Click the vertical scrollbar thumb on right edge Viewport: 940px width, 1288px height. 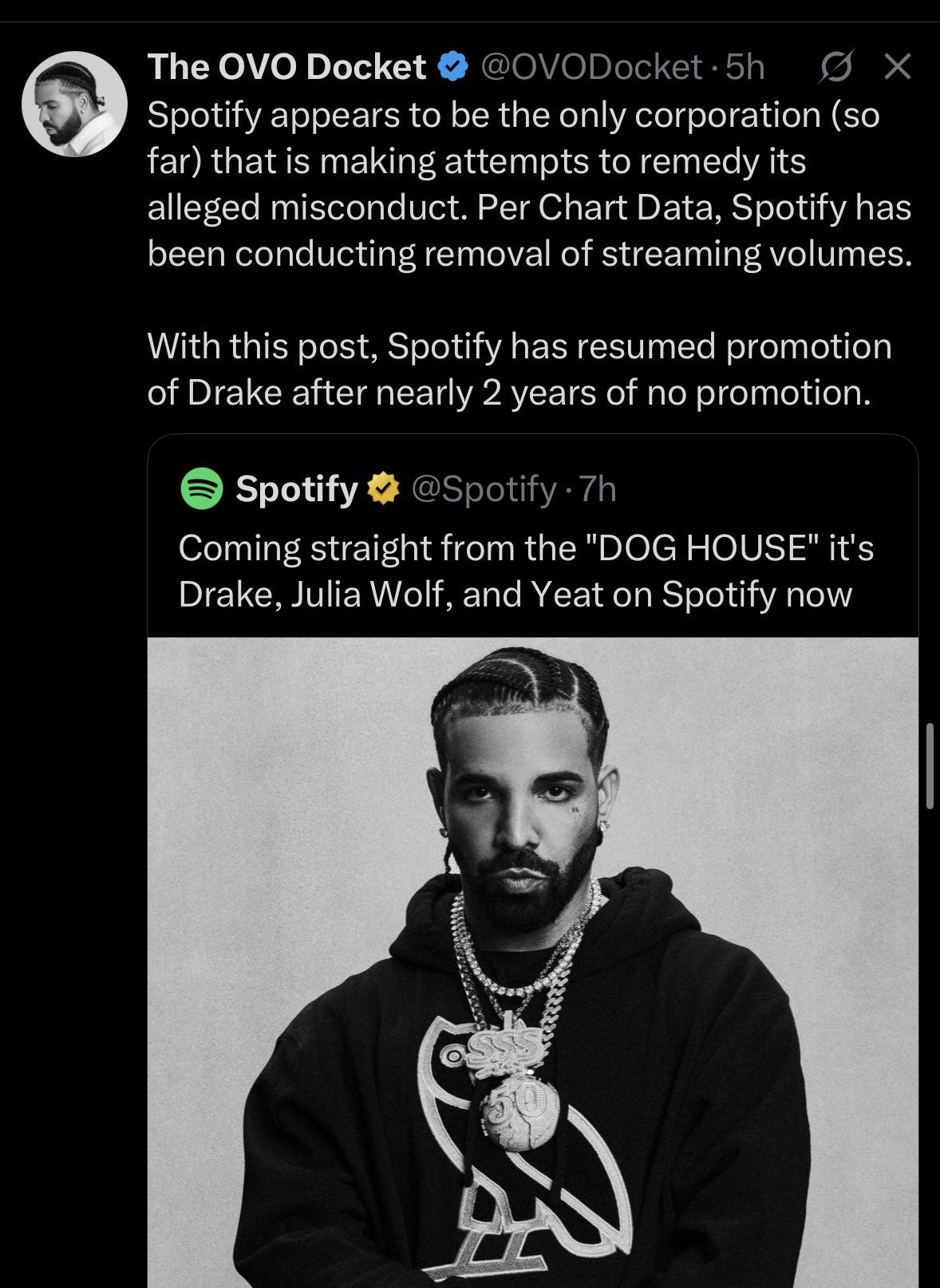click(930, 767)
